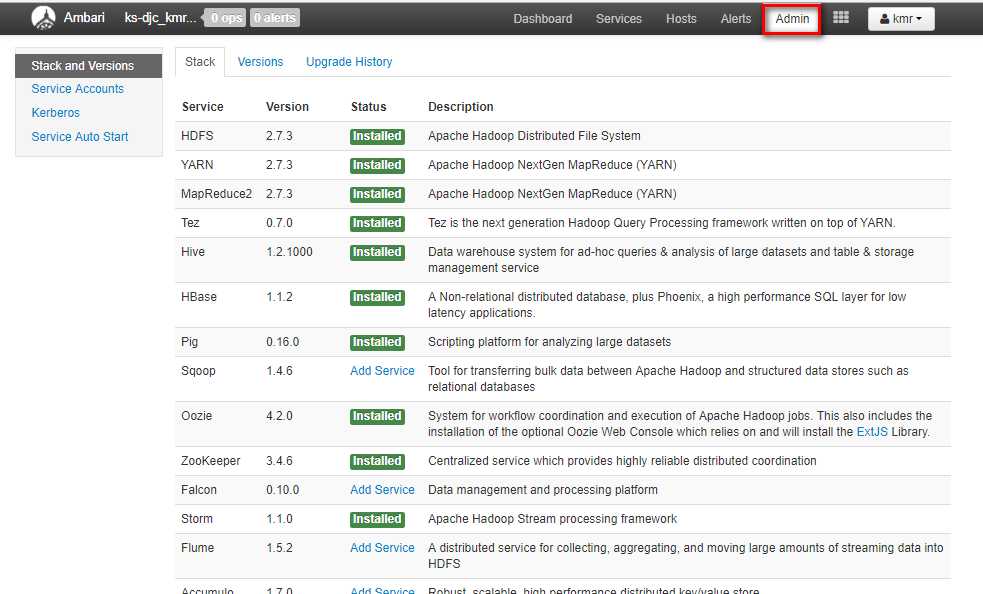
Task: Open Kerberos in sidebar
Action: coord(56,113)
